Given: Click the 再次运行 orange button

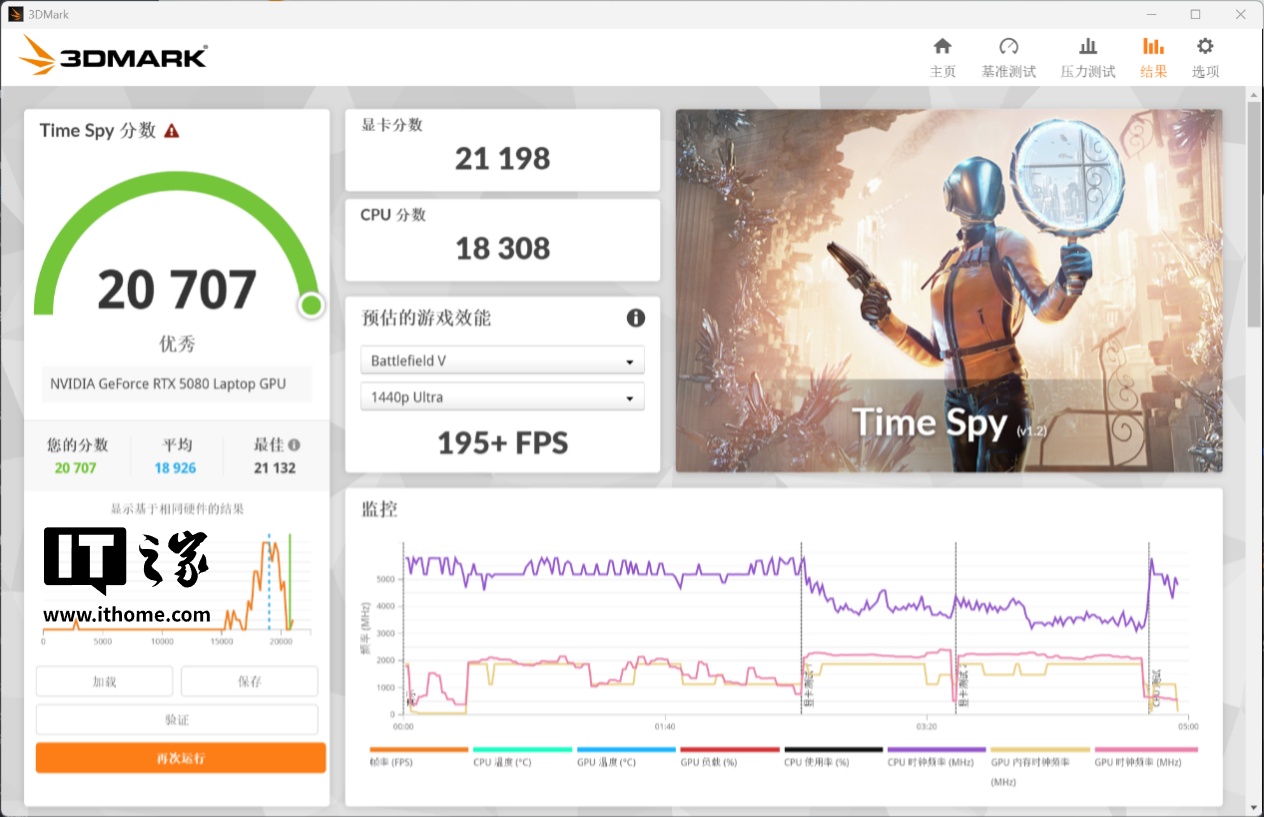Looking at the screenshot, I should point(181,758).
